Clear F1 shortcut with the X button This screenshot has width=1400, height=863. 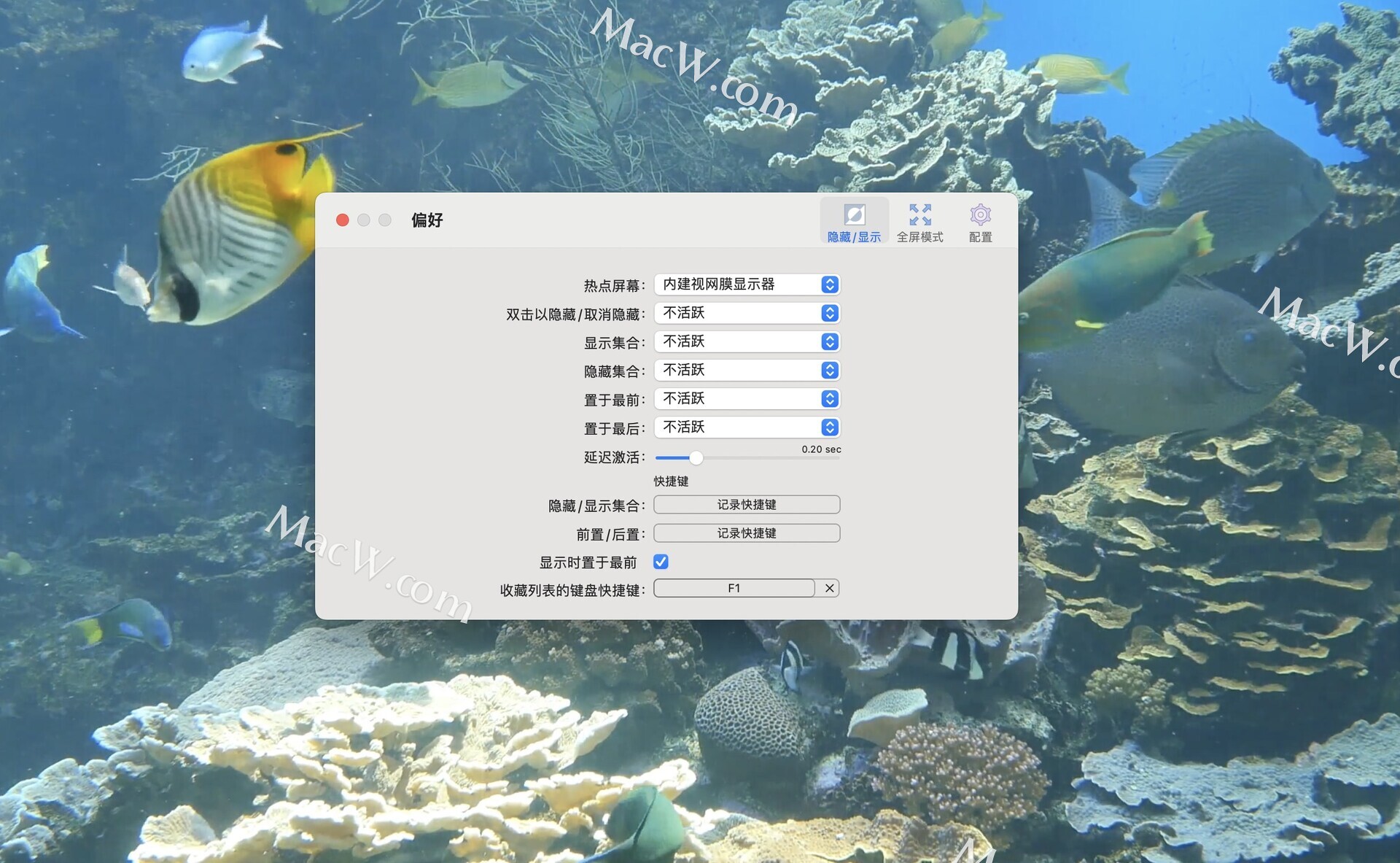coord(829,588)
